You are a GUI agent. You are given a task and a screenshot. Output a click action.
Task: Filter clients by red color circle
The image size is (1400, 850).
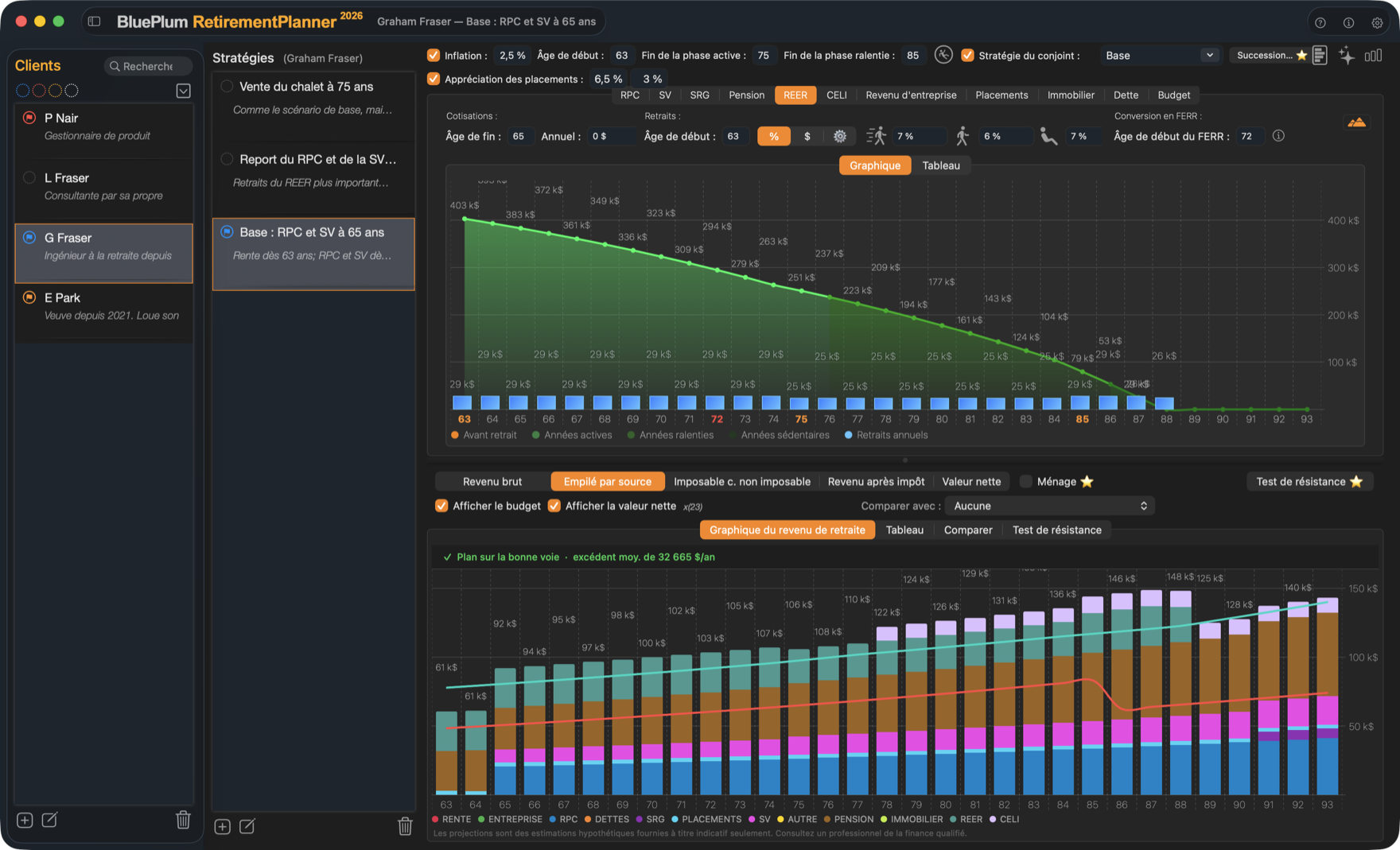tap(39, 91)
